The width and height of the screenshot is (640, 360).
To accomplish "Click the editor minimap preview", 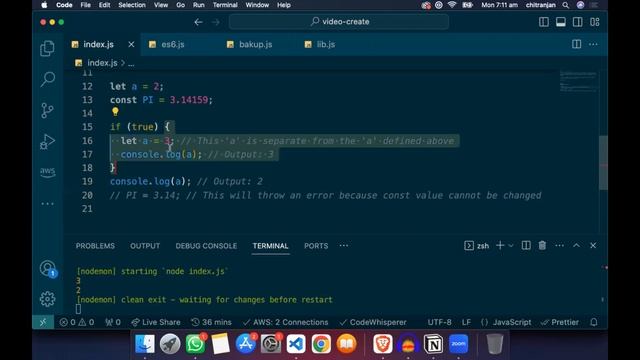I will (578, 82).
